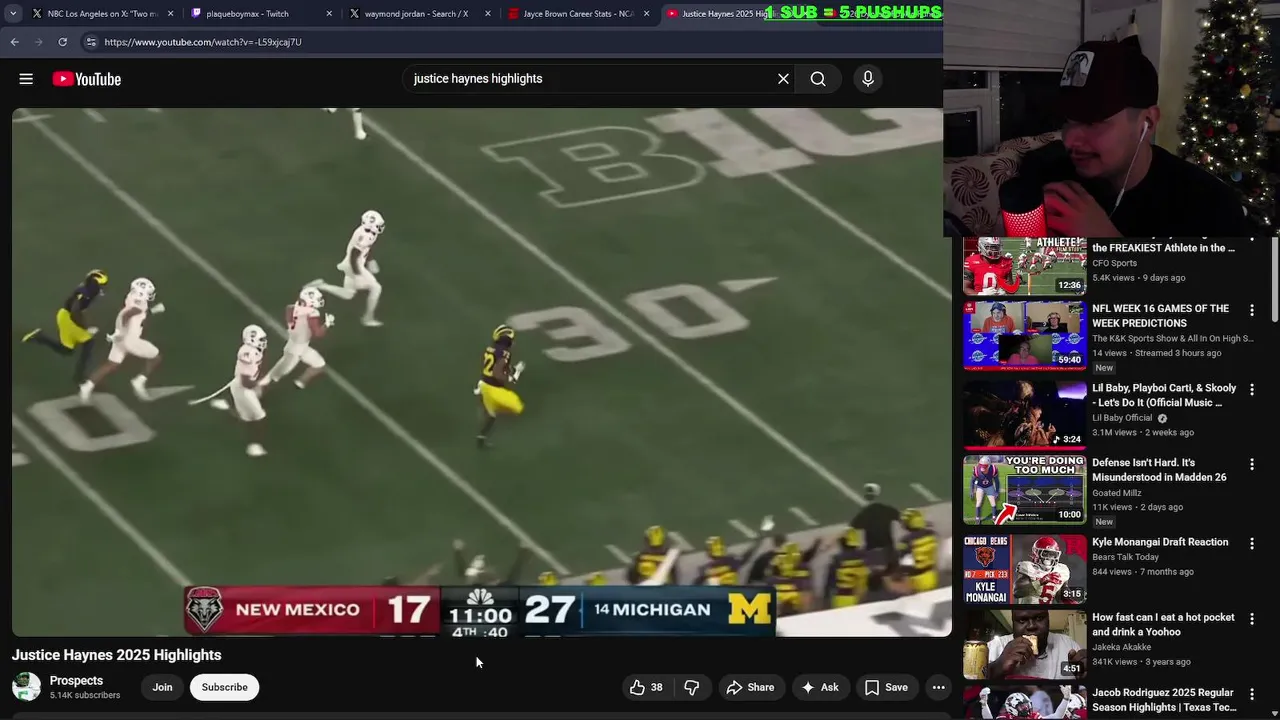Clear the search box text
The height and width of the screenshot is (720, 1280).
click(783, 79)
